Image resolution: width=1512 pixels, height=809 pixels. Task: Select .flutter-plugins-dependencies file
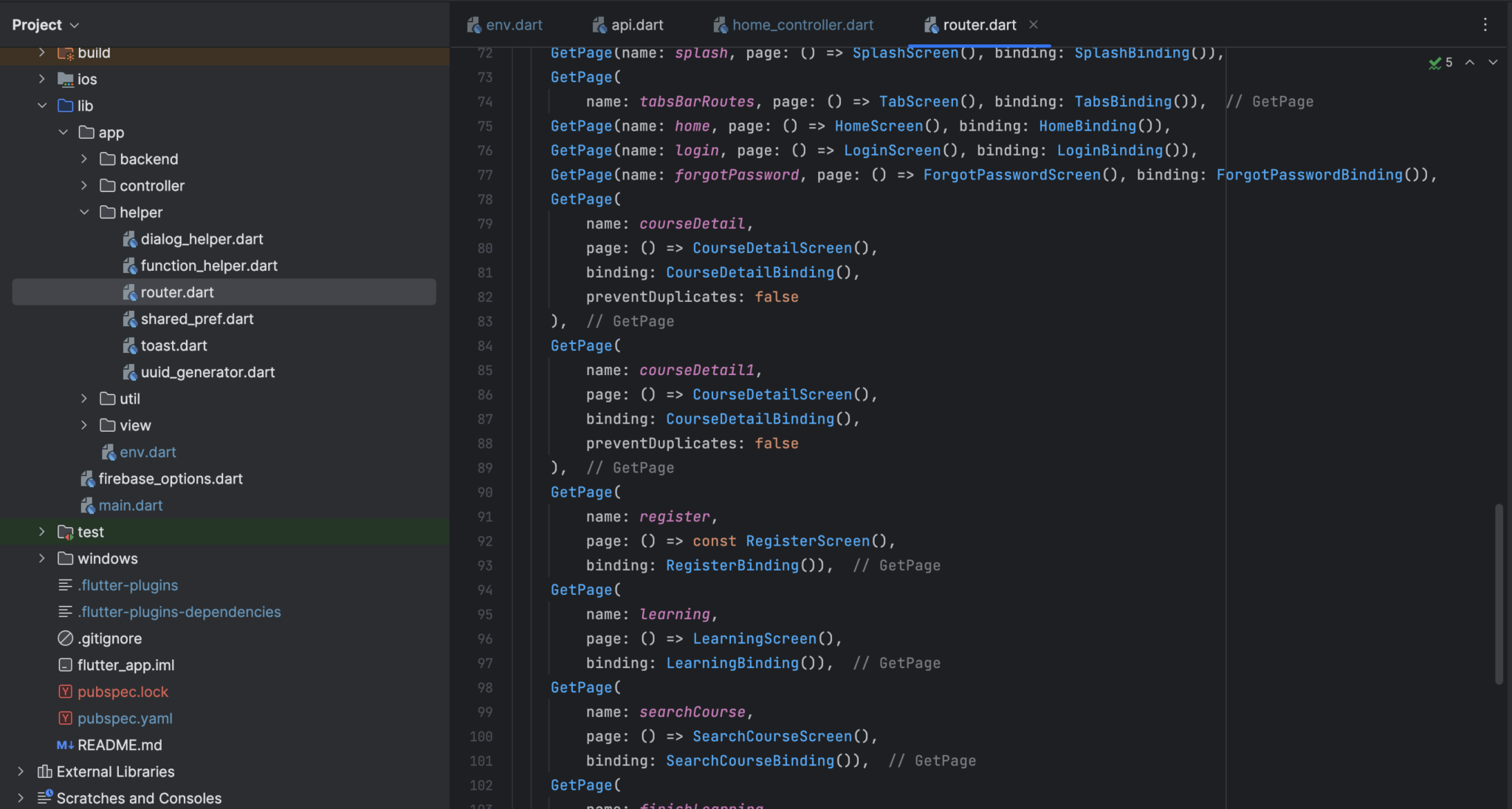[x=179, y=612]
